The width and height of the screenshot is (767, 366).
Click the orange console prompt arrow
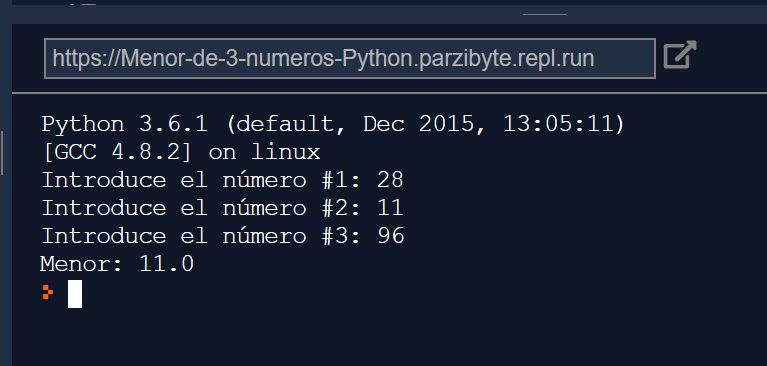[x=47, y=292]
